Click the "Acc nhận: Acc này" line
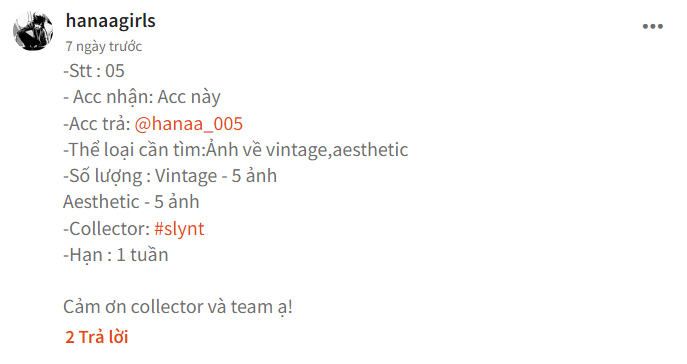The width and height of the screenshot is (687, 364). 142,98
